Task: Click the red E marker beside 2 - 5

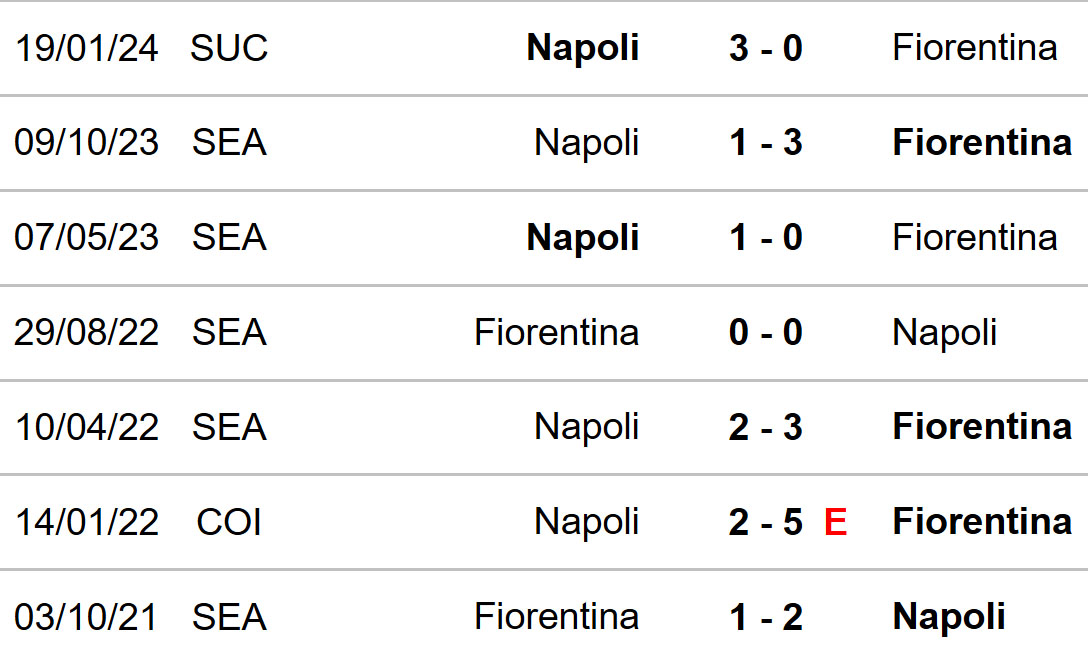Action: point(835,522)
